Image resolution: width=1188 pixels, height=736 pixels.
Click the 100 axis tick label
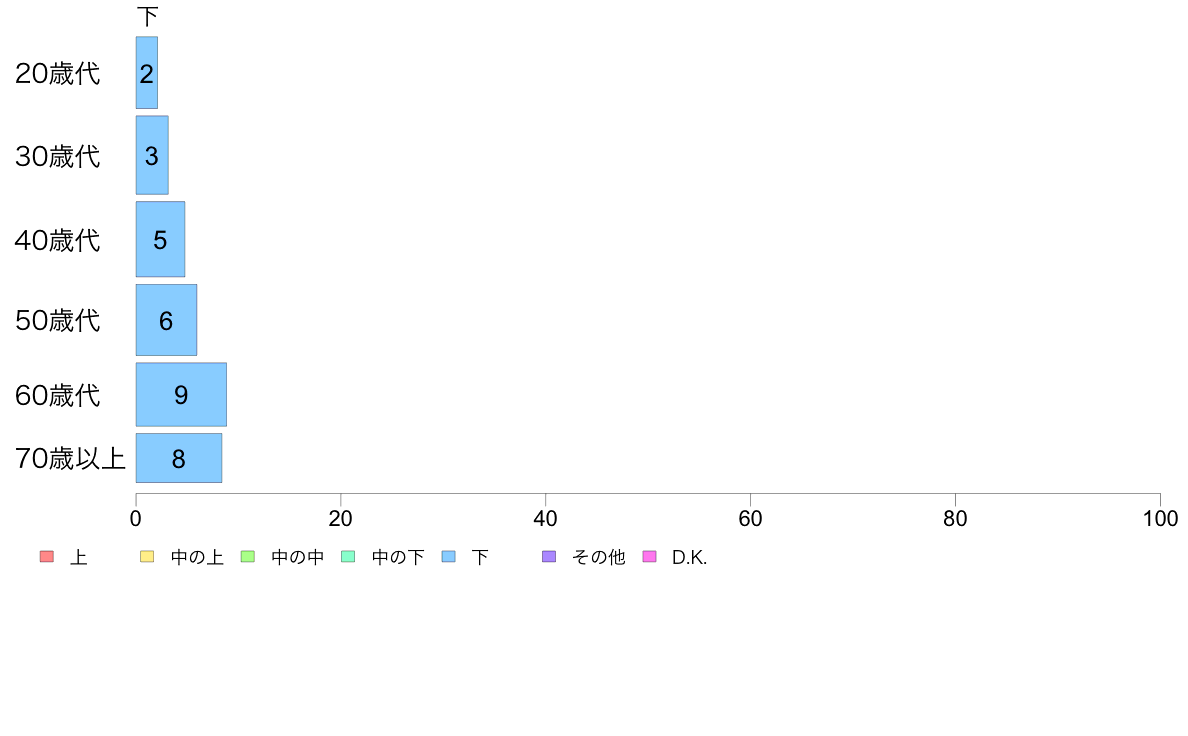tap(1160, 518)
